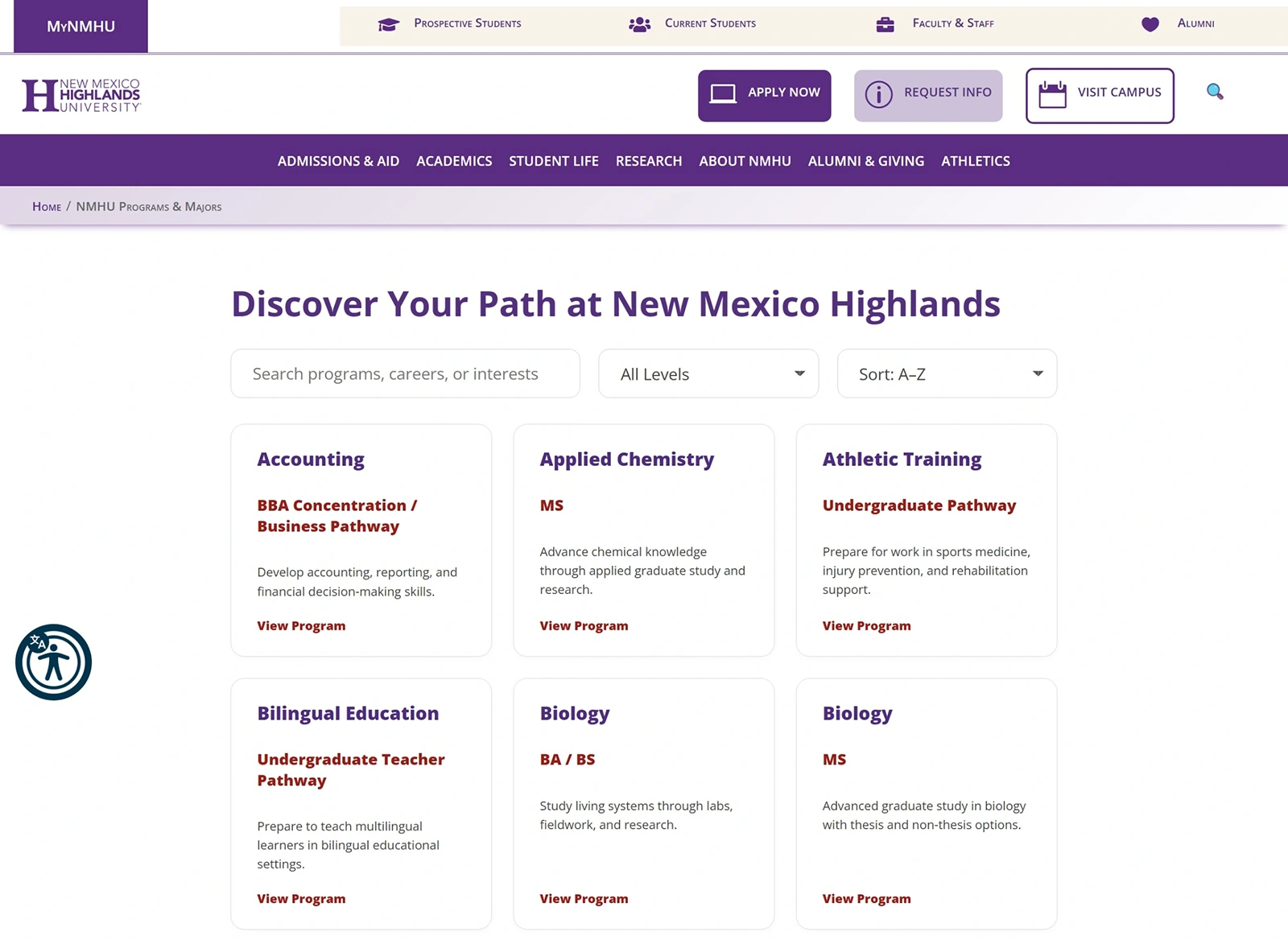
Task: Click the calendar icon in Visit Campus
Action: [x=1052, y=94]
